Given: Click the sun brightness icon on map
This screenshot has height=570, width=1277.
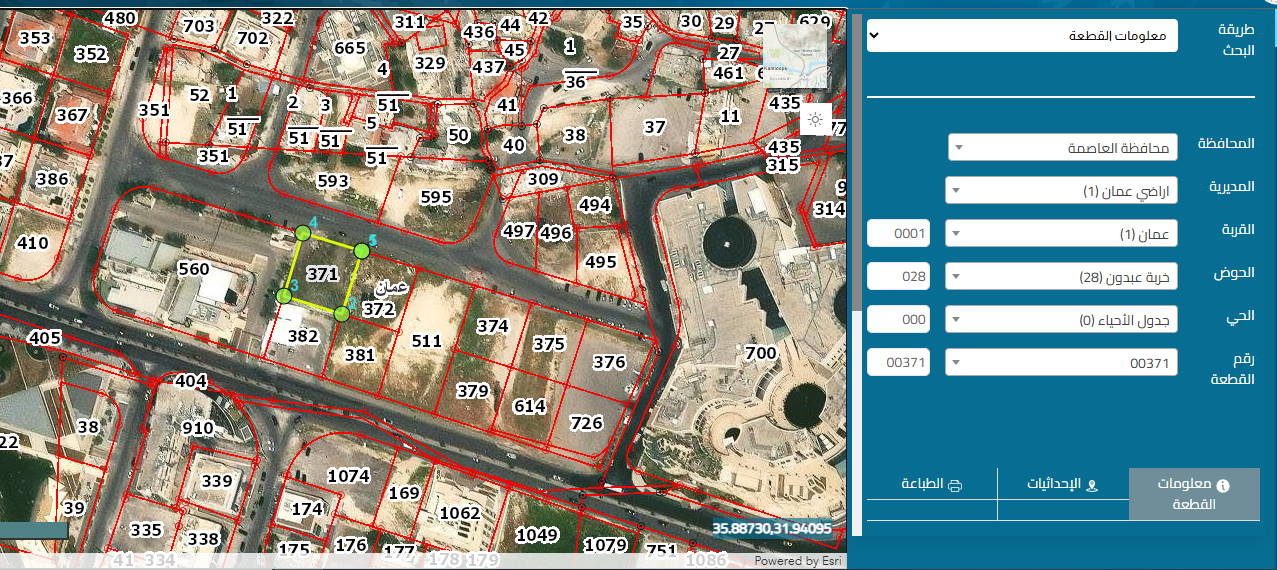Looking at the screenshot, I should [x=815, y=120].
